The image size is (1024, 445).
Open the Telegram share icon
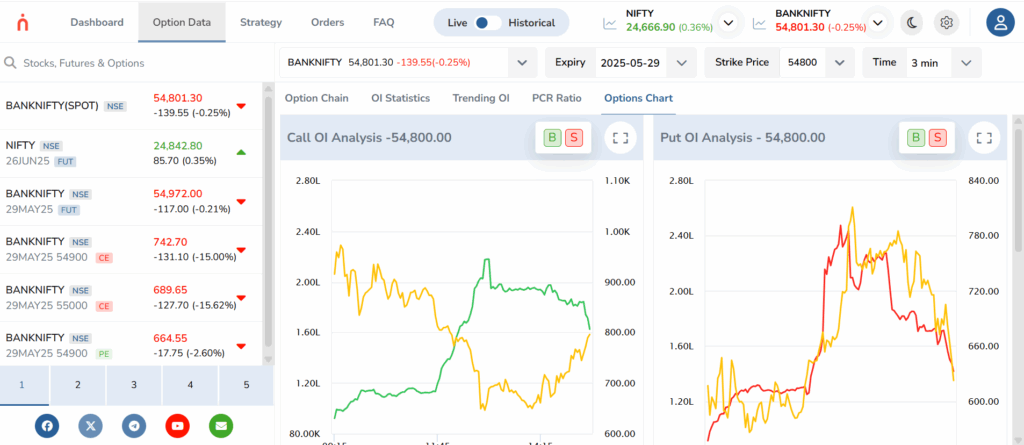[x=134, y=425]
